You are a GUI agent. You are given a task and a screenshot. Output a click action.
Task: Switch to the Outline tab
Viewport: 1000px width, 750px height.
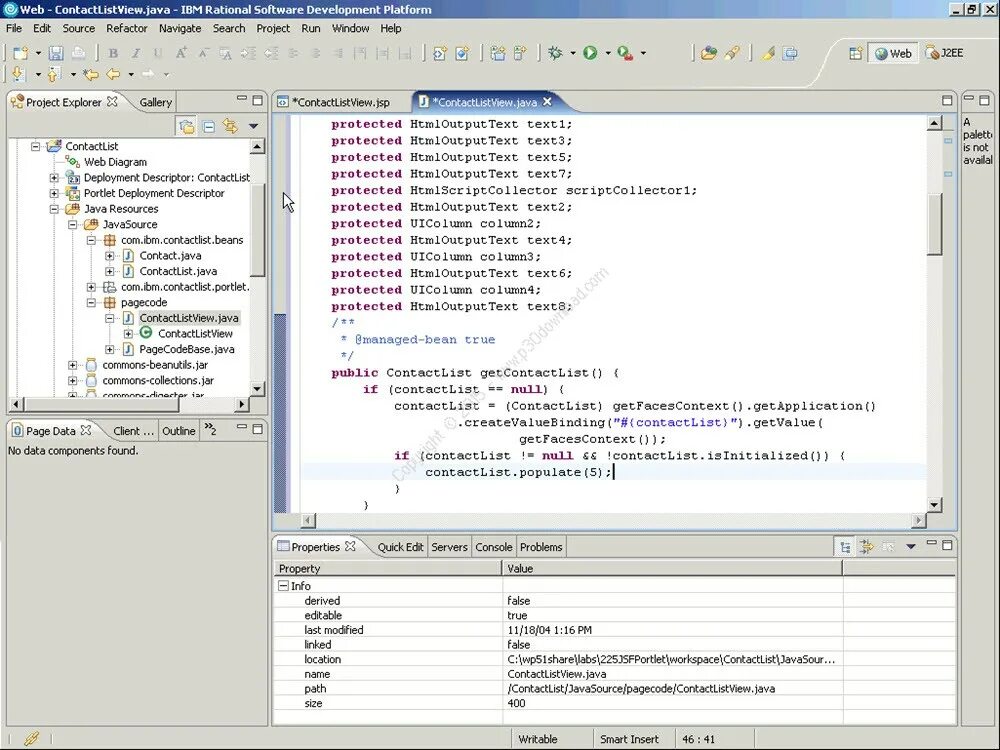click(179, 431)
